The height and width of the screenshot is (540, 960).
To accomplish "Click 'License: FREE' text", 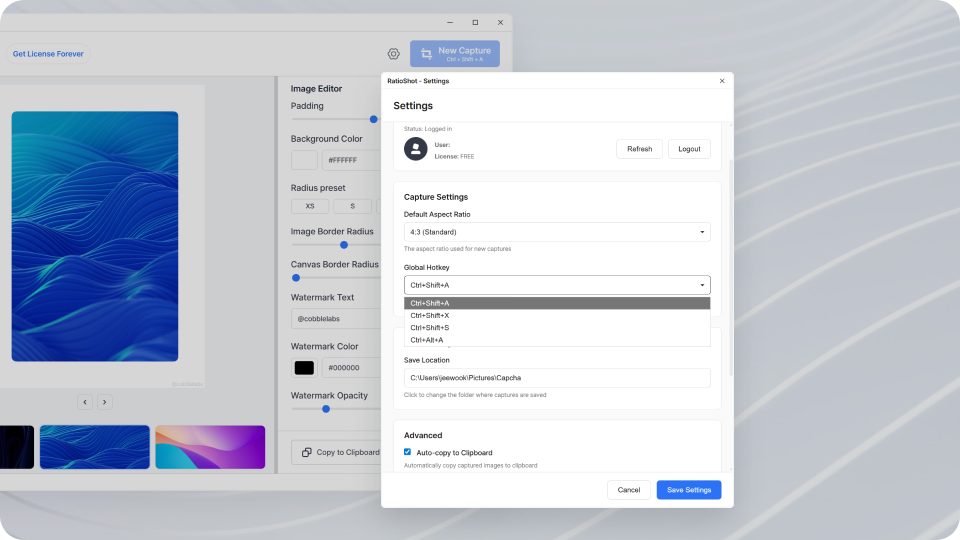I will click(454, 157).
